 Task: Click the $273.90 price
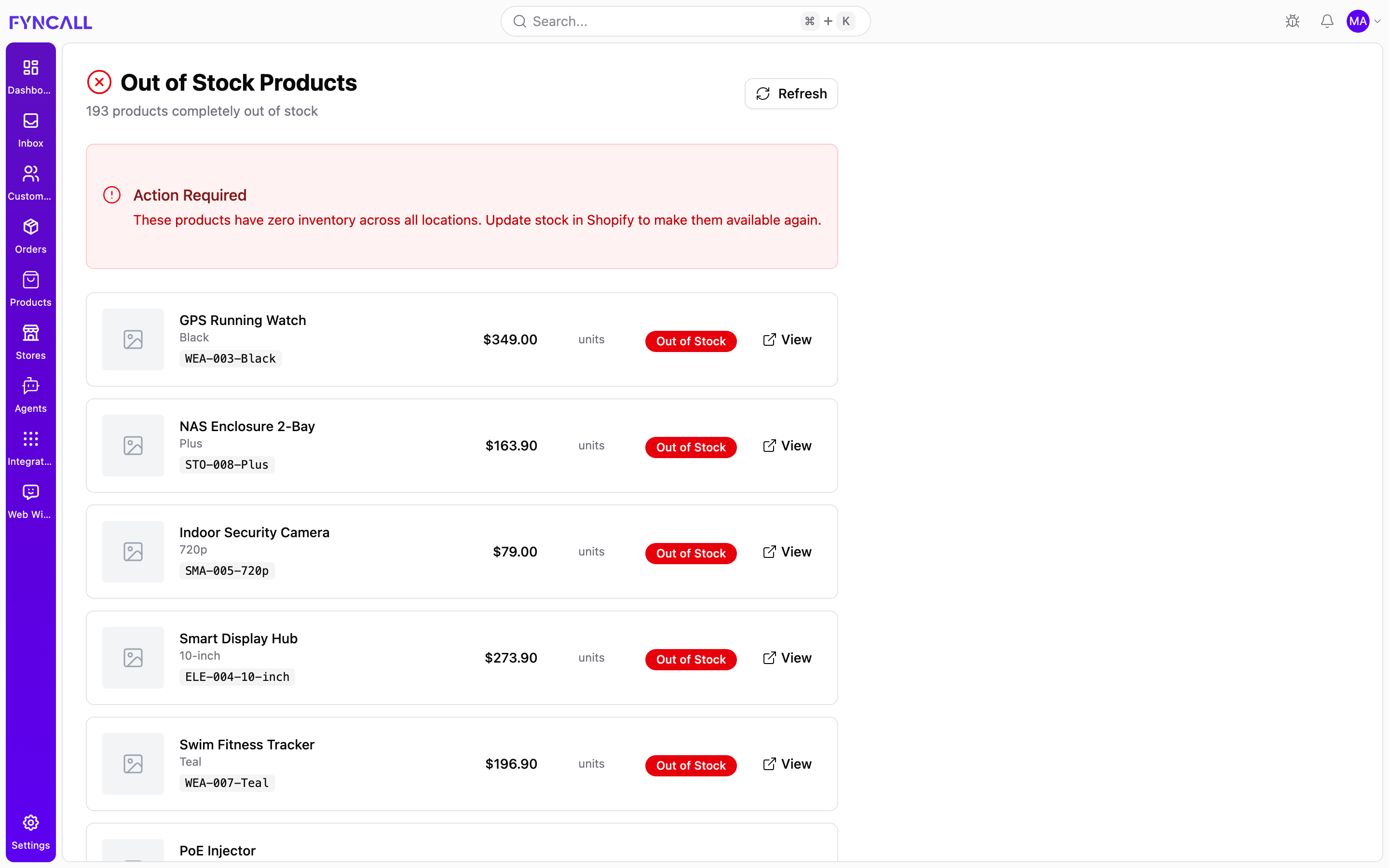click(511, 658)
